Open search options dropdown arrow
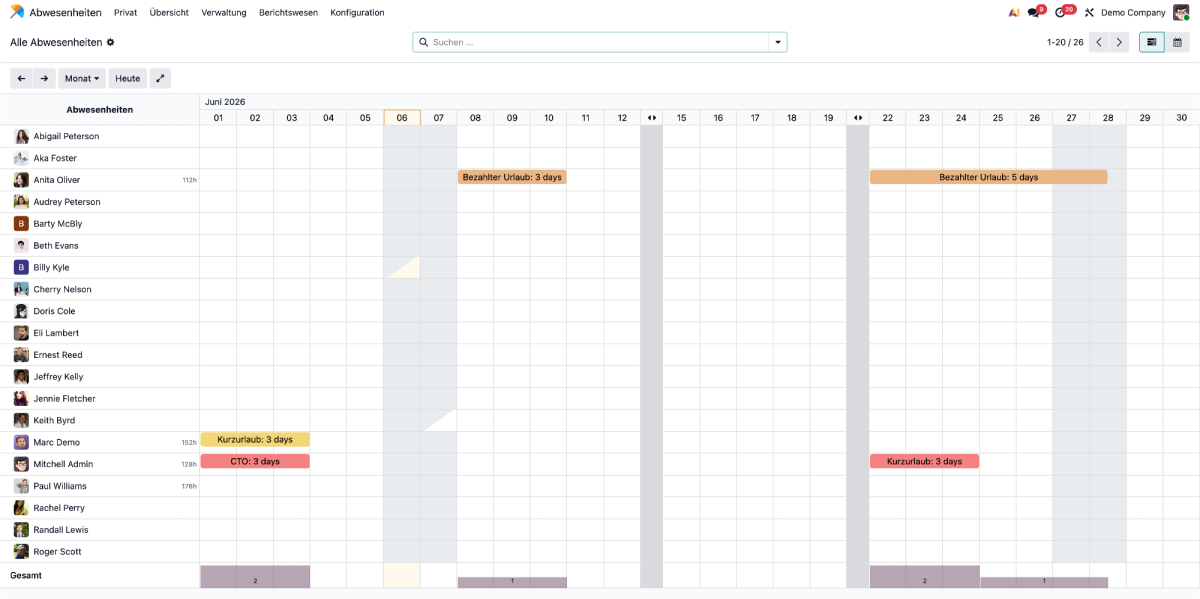The height and width of the screenshot is (599, 1200). (778, 42)
